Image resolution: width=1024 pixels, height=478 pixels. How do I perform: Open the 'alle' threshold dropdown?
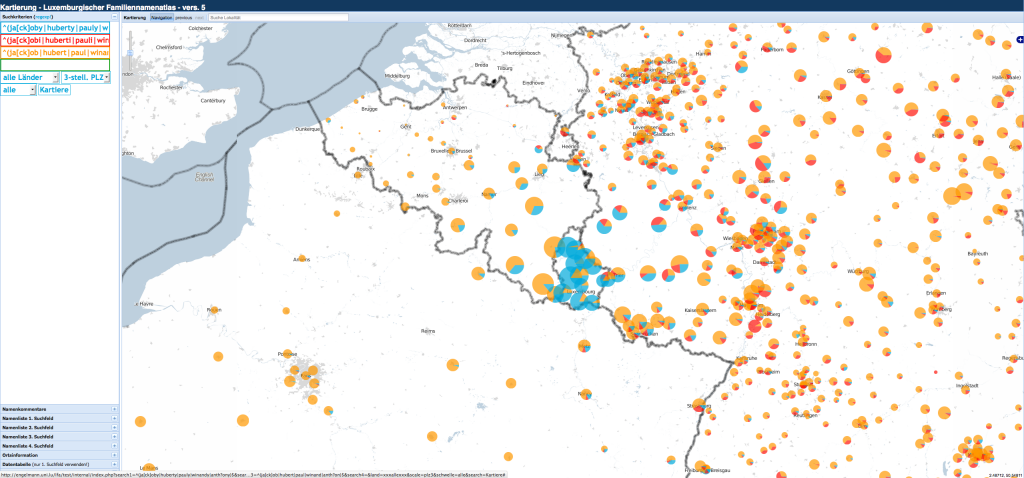[x=17, y=90]
